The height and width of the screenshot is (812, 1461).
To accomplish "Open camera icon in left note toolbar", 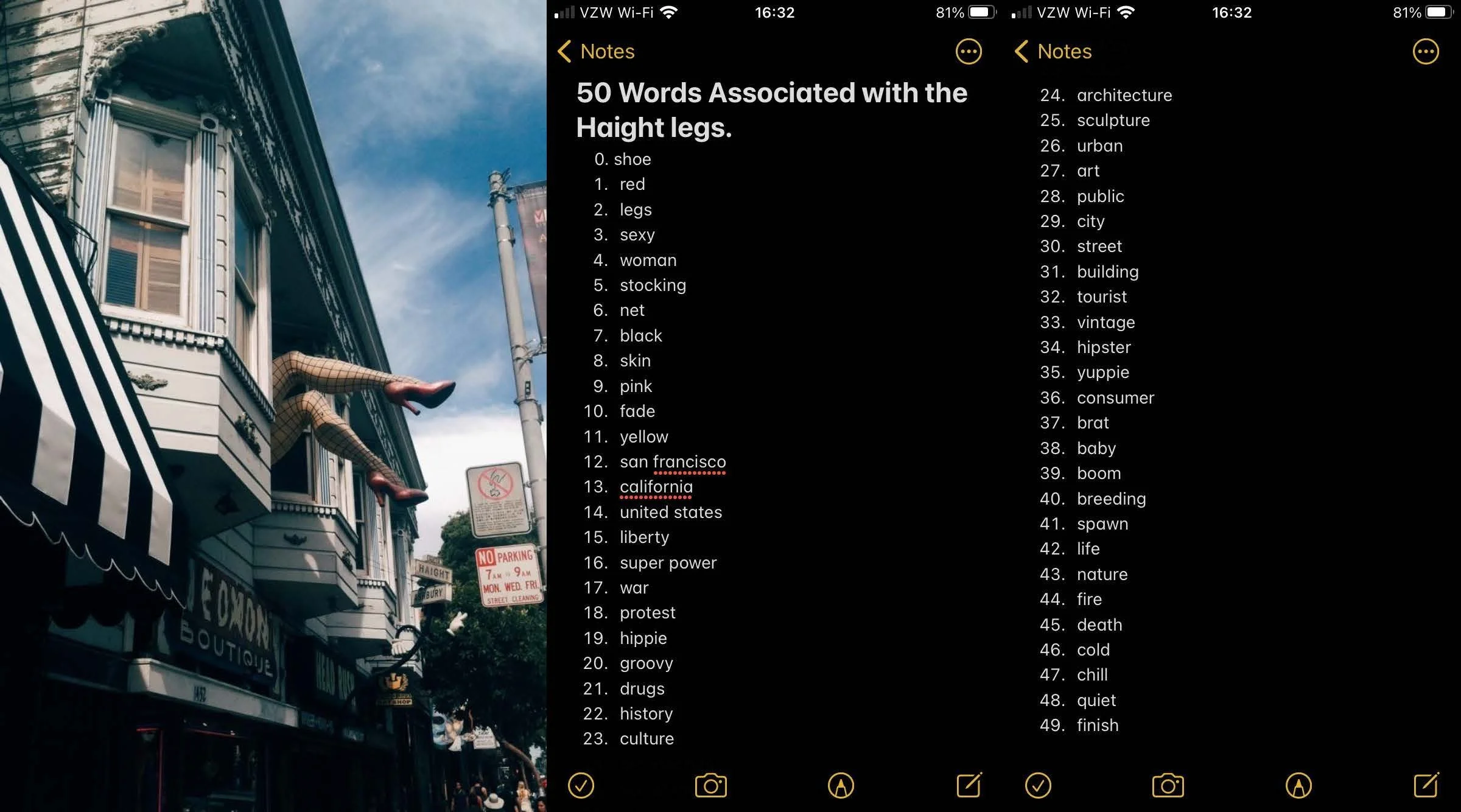I will pos(710,785).
